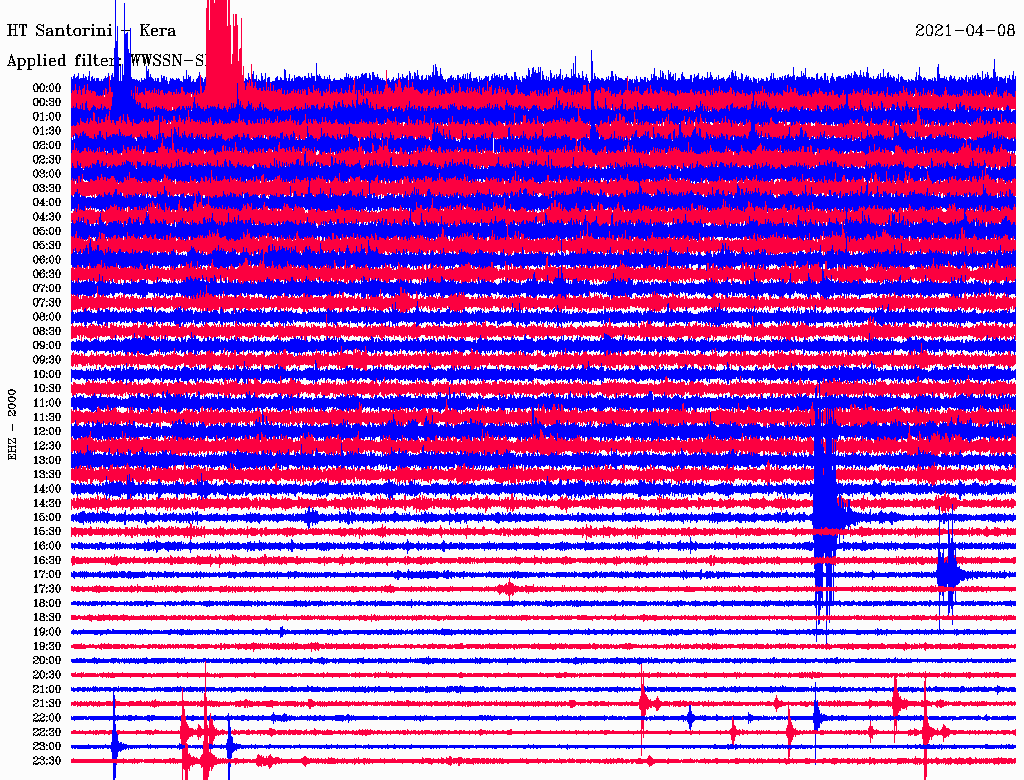This screenshot has height=780, width=1024.
Task: Select the 11:30 time label
Action: [47, 417]
